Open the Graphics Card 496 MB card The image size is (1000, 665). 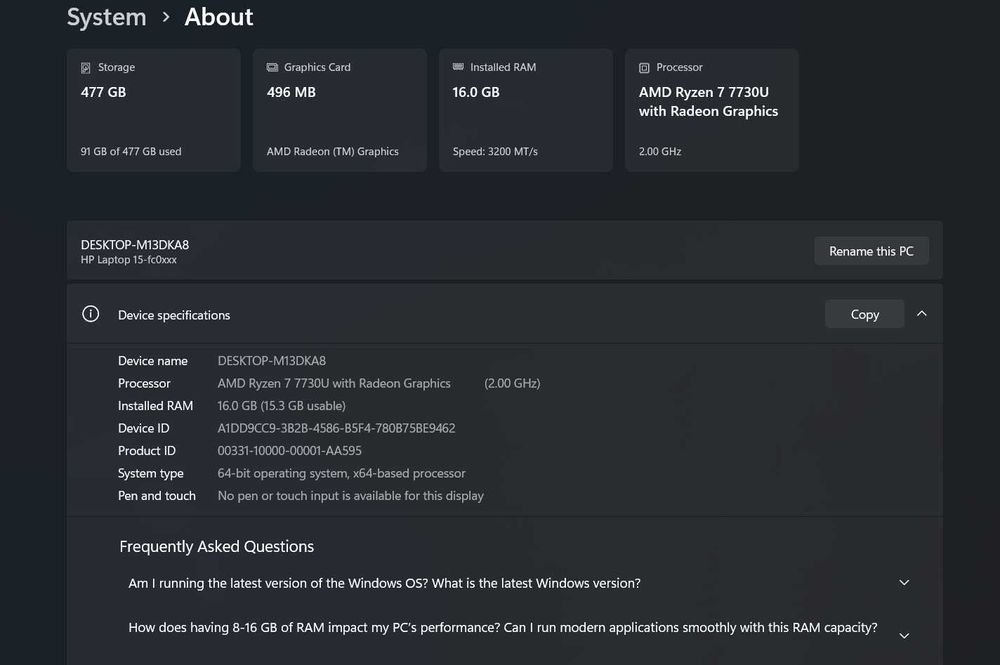(339, 110)
